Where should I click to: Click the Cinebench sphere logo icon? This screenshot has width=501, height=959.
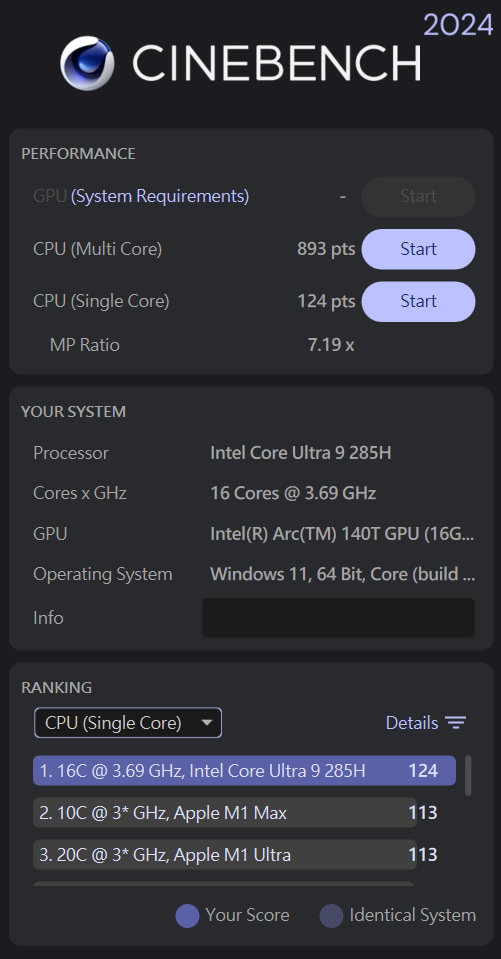click(87, 63)
